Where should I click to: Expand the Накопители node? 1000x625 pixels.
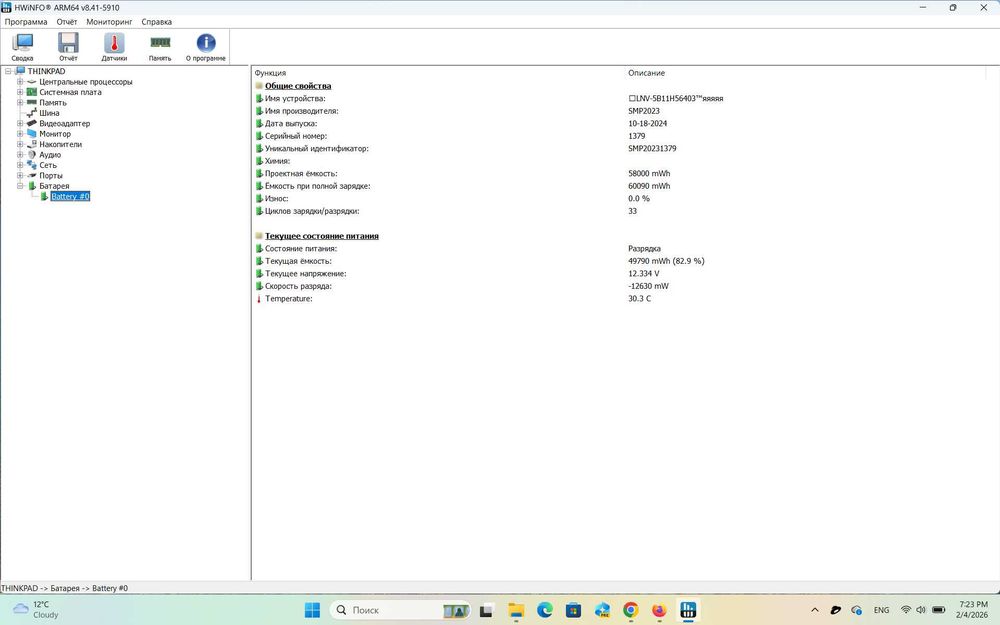(x=20, y=144)
